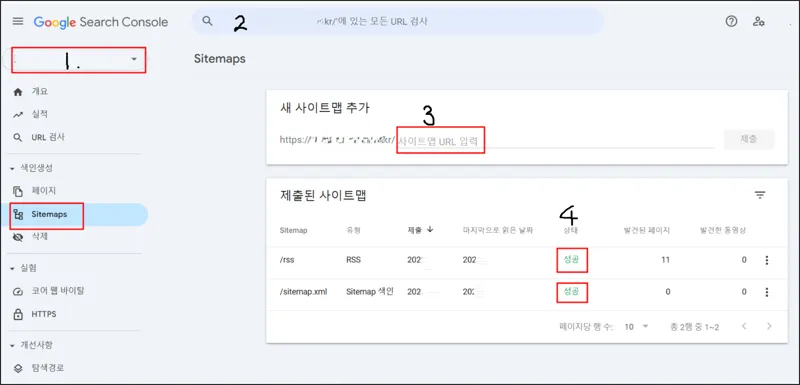The width and height of the screenshot is (800, 385).
Task: Open the Help question-mark icon
Action: click(731, 21)
